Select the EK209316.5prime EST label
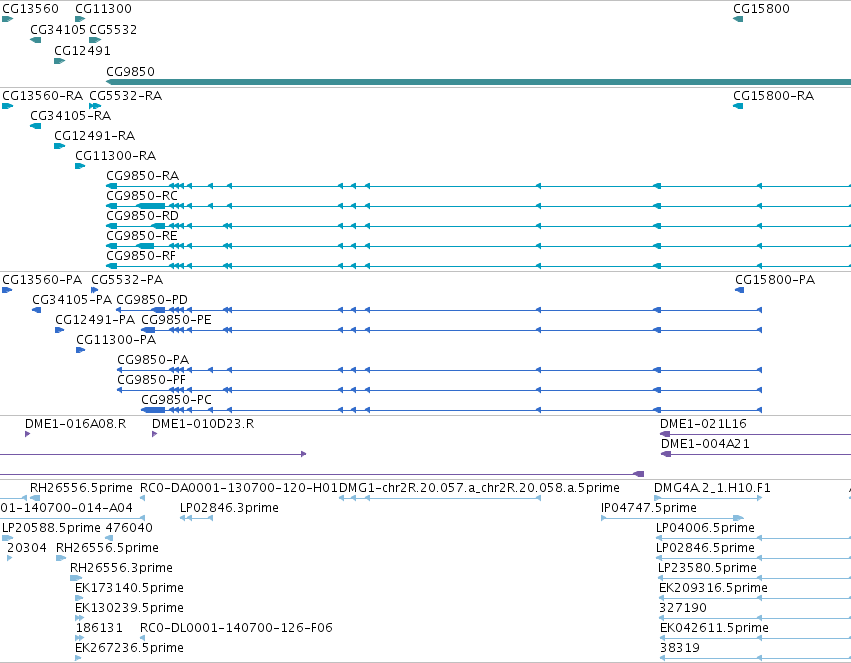The height and width of the screenshot is (663, 851). [713, 588]
